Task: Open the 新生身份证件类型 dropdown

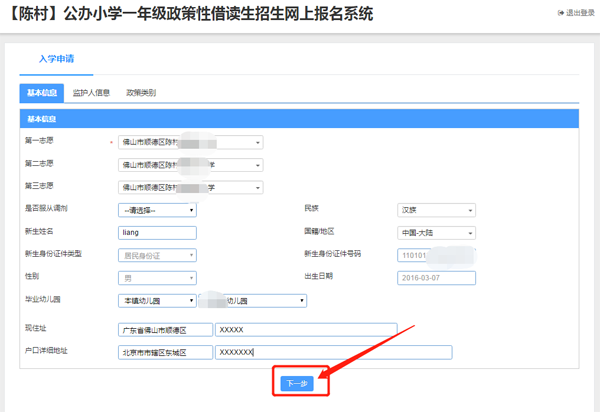Action: click(157, 255)
